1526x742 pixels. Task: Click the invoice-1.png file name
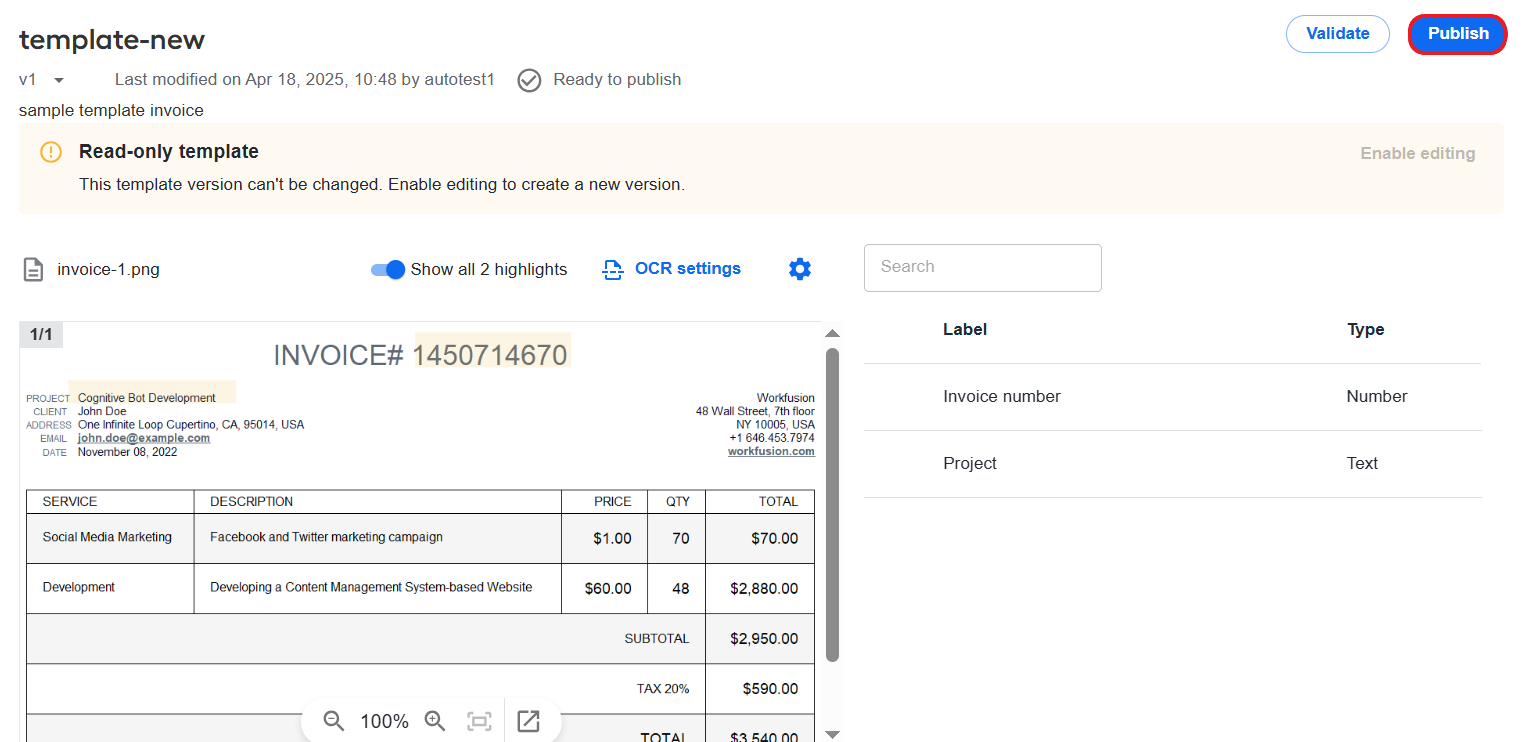(108, 270)
